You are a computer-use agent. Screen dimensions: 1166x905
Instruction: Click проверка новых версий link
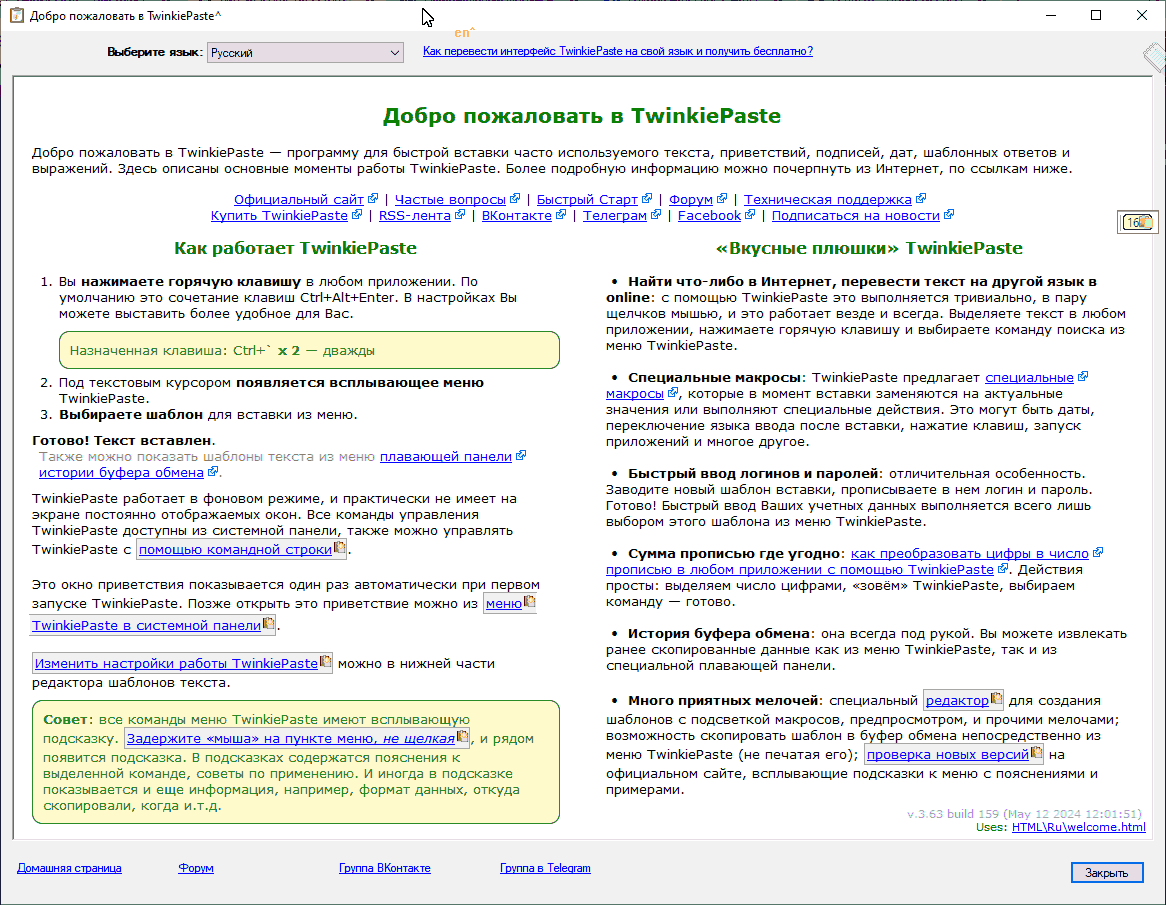pyautogui.click(x=947, y=755)
